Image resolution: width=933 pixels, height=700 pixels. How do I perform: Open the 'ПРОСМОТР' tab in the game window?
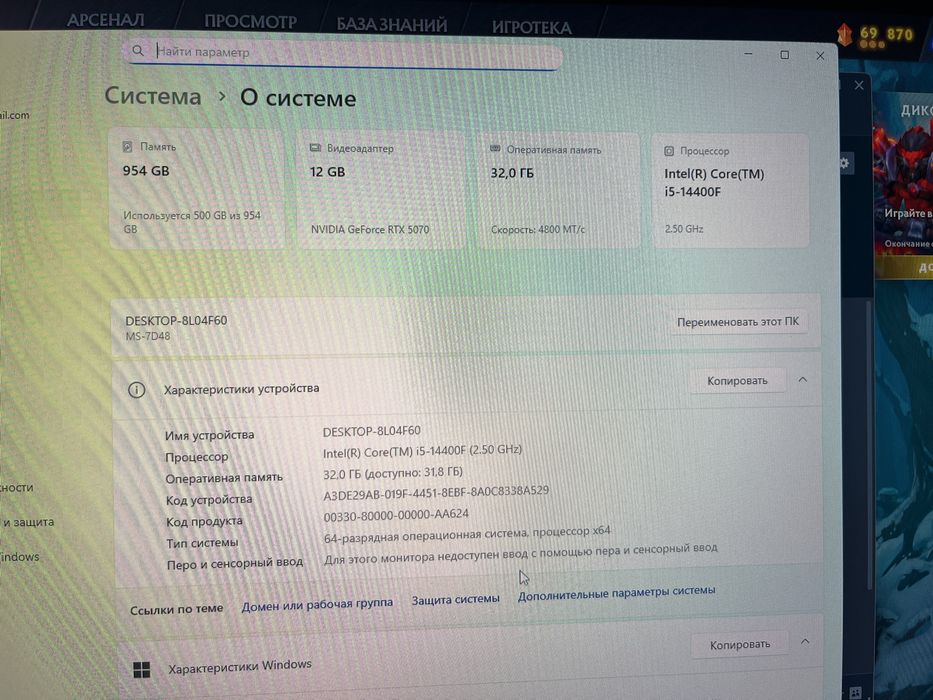tap(251, 21)
